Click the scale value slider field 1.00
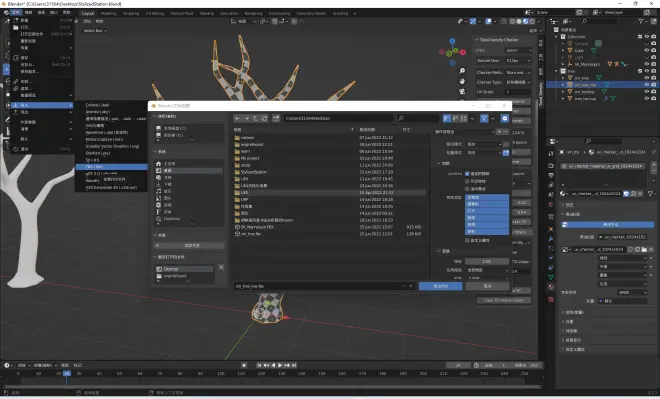This screenshot has height=399, width=660. pyautogui.click(x=487, y=261)
